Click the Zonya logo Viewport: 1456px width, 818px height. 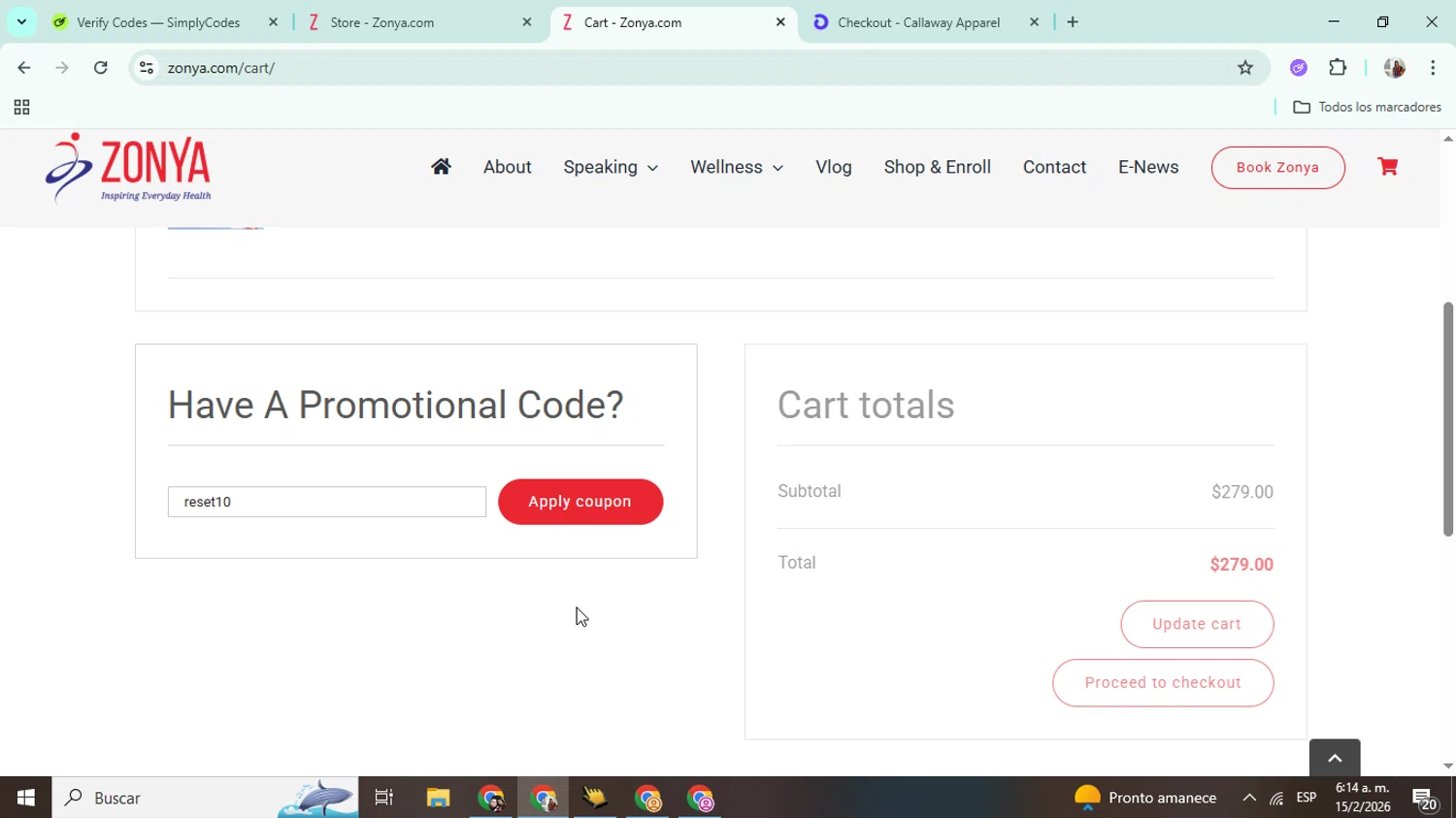[128, 168]
